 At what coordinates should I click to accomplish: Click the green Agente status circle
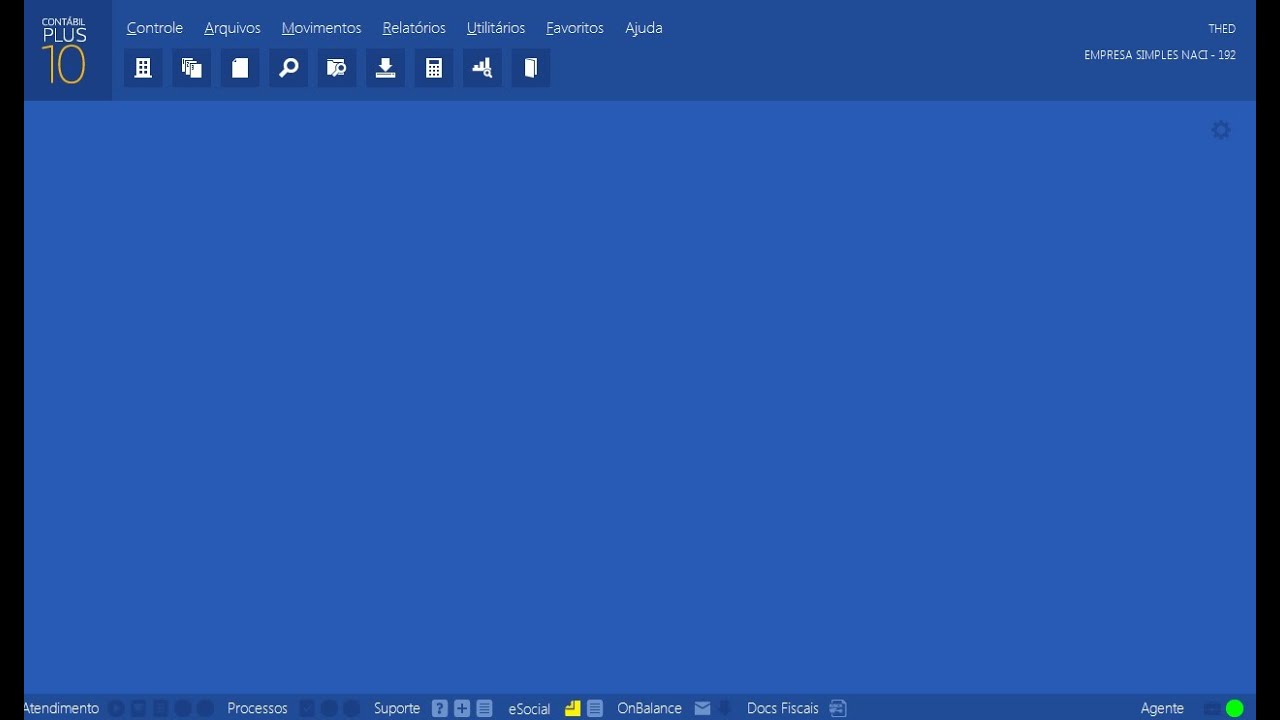[x=1235, y=708]
